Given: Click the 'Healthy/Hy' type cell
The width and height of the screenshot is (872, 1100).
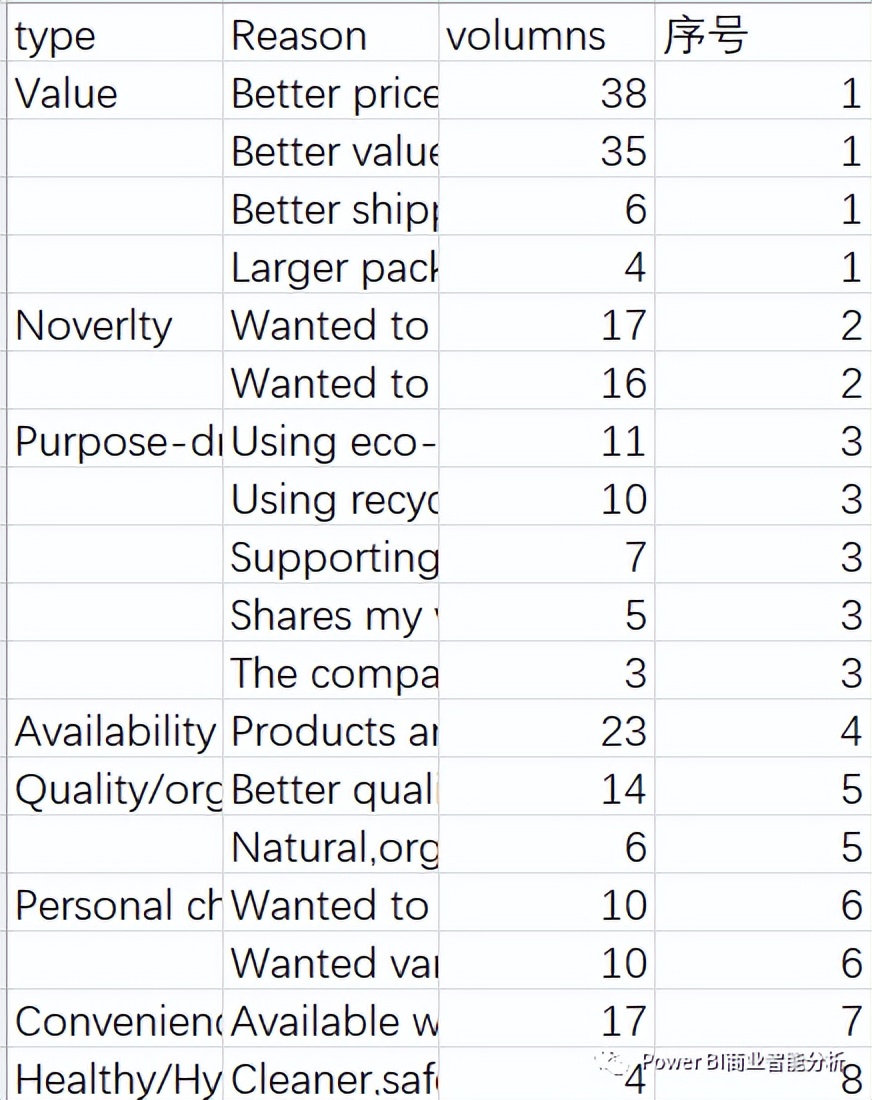Looking at the screenshot, I should pyautogui.click(x=115, y=1074).
